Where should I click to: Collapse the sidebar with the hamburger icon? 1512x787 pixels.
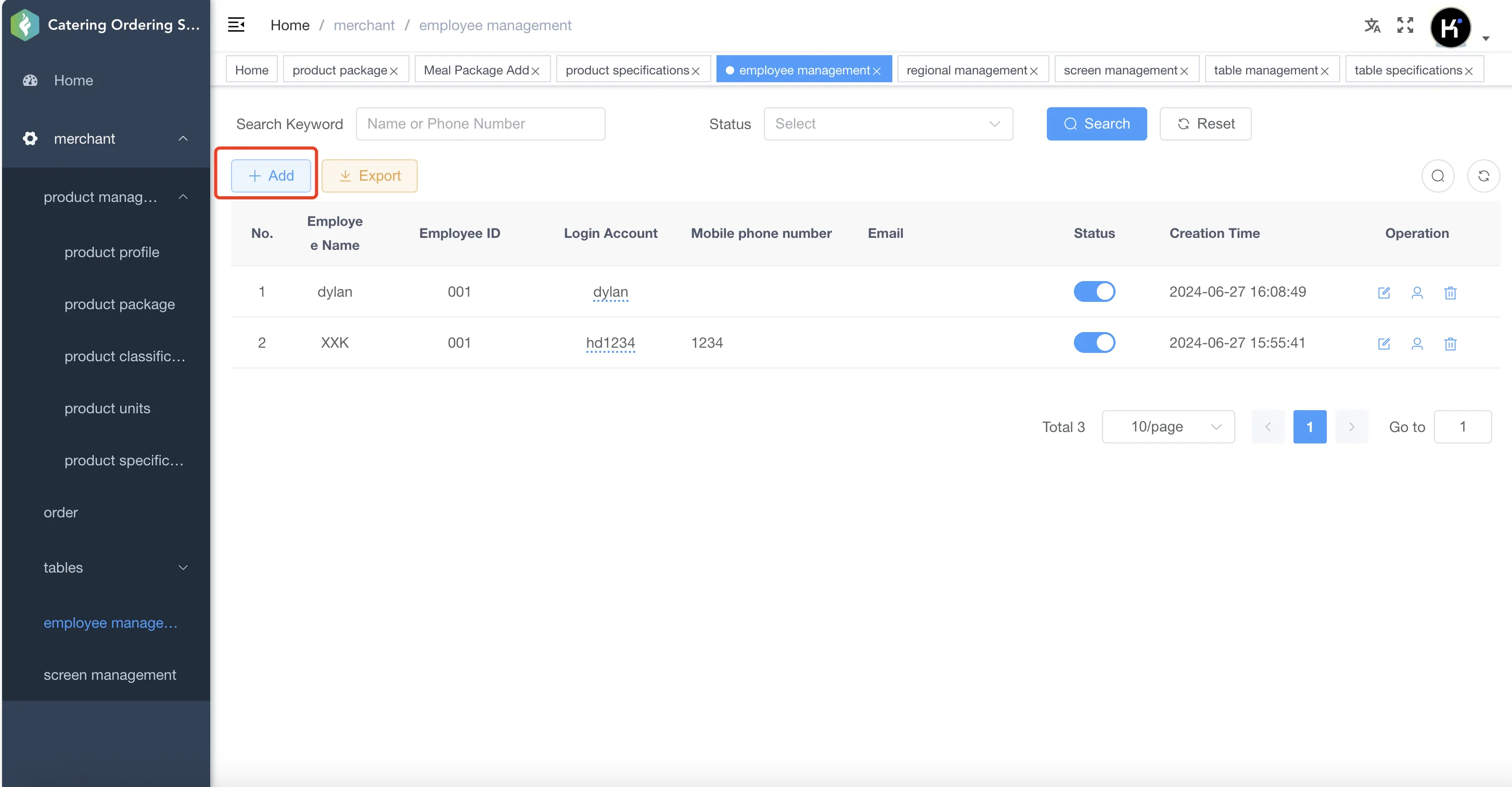click(x=236, y=24)
